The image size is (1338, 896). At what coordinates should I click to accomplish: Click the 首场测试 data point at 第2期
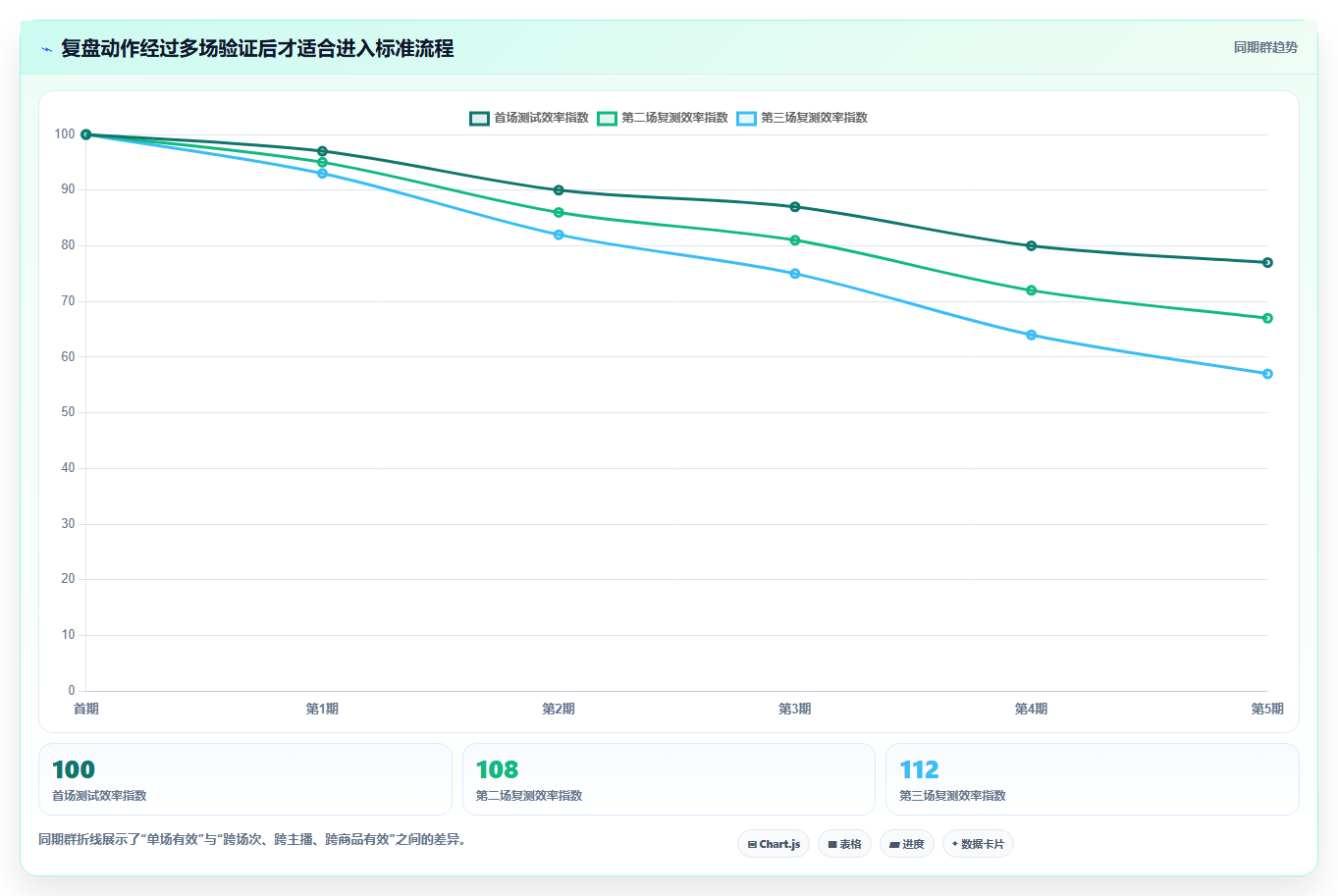(559, 190)
